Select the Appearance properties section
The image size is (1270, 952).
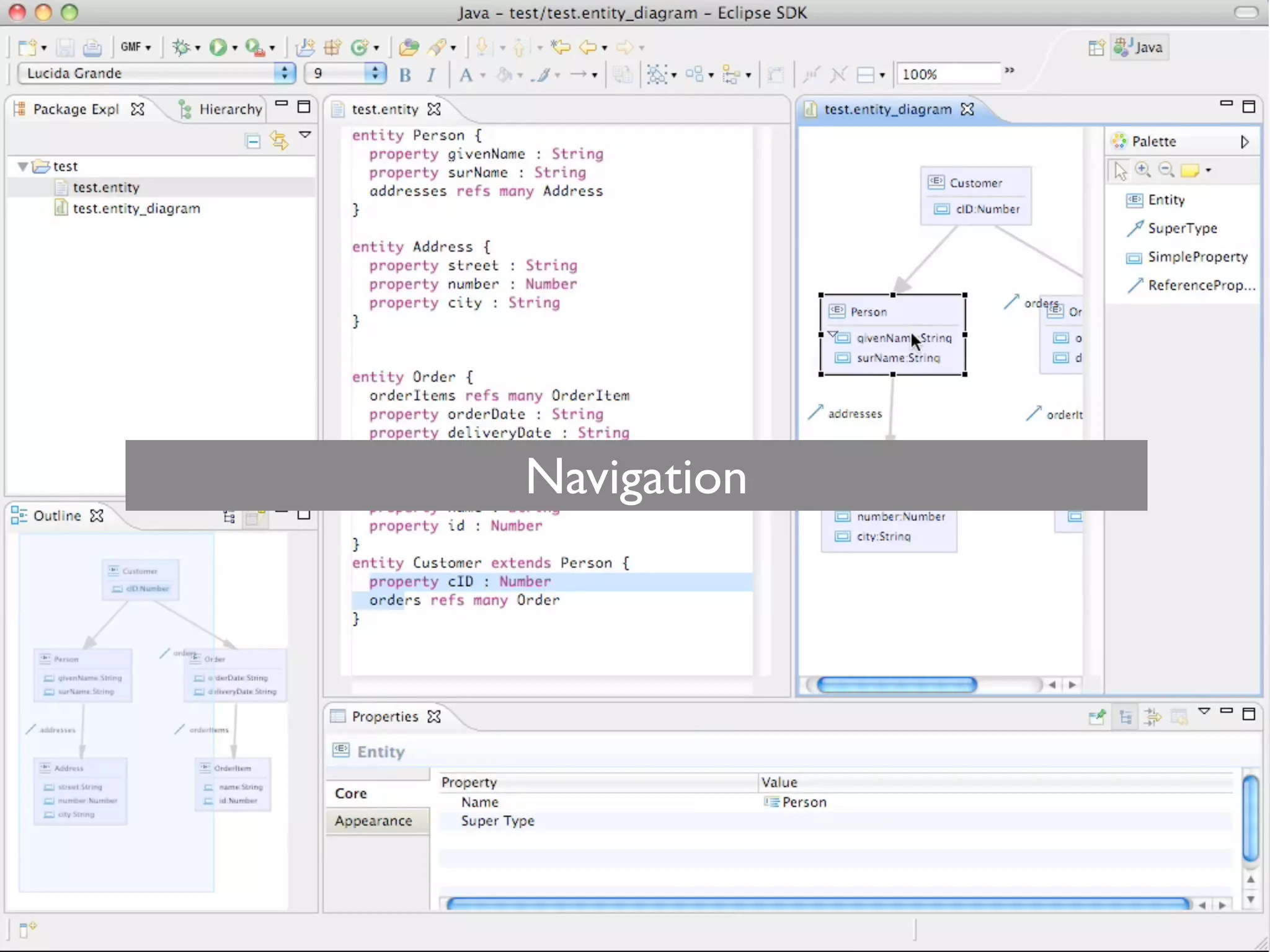[373, 821]
